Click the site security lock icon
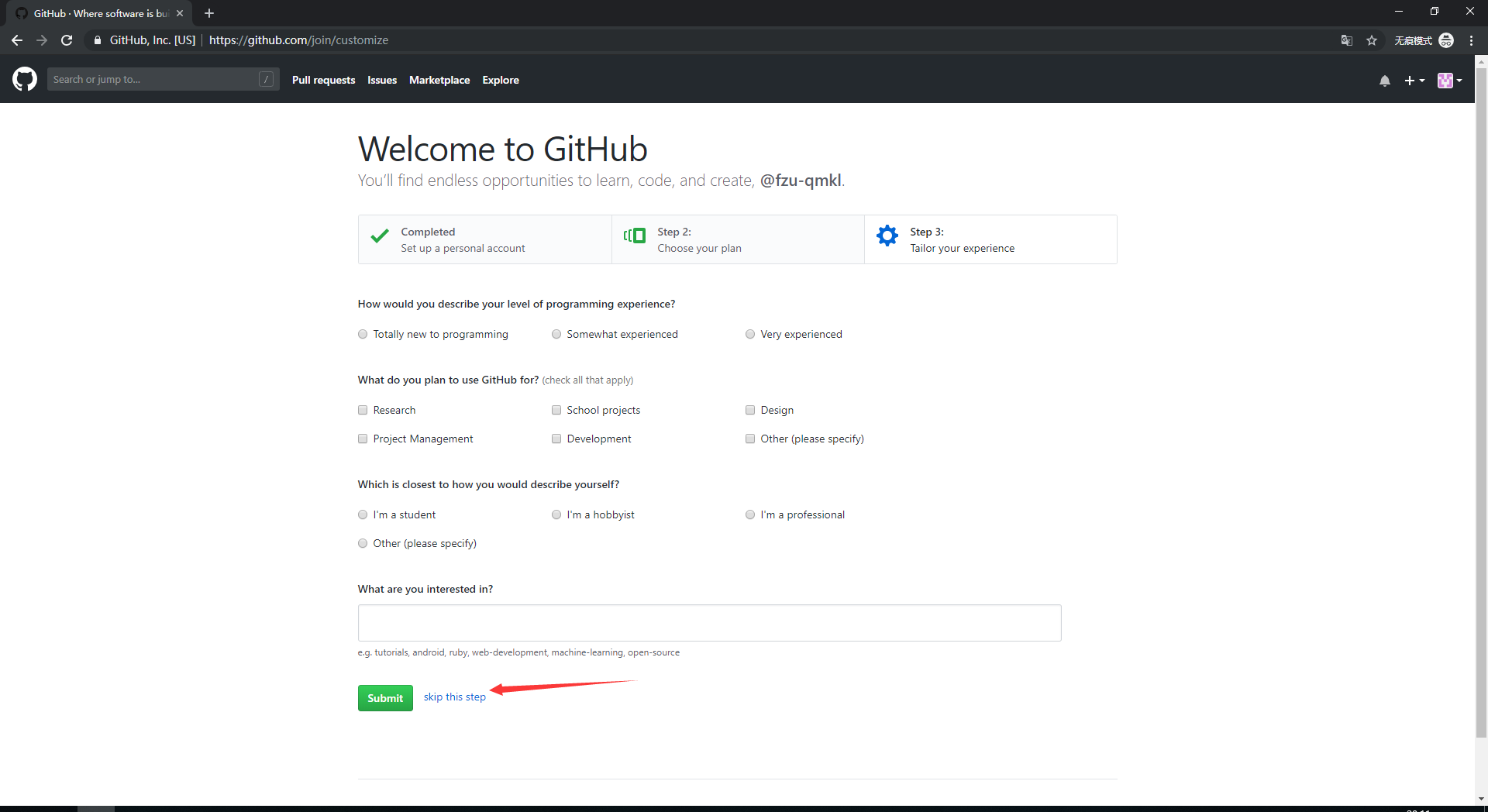The width and height of the screenshot is (1488, 812). [97, 40]
